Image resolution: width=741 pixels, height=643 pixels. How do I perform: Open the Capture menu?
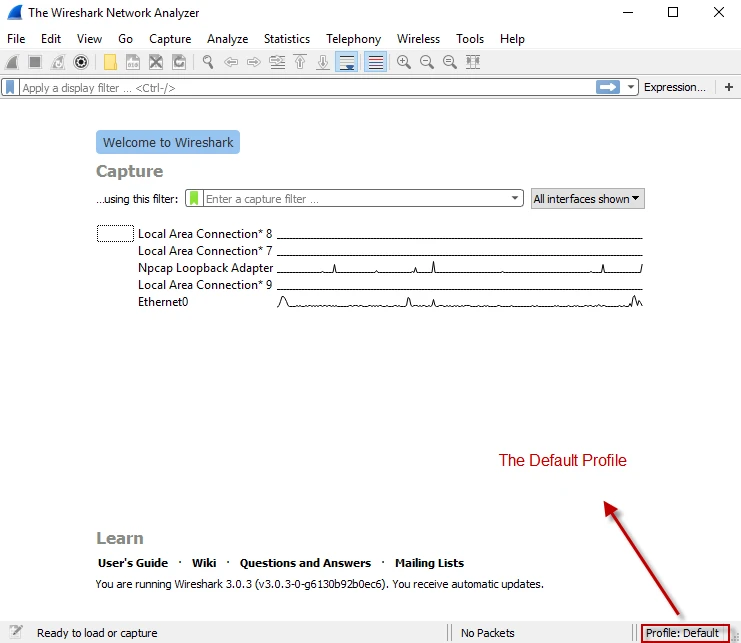tap(170, 39)
